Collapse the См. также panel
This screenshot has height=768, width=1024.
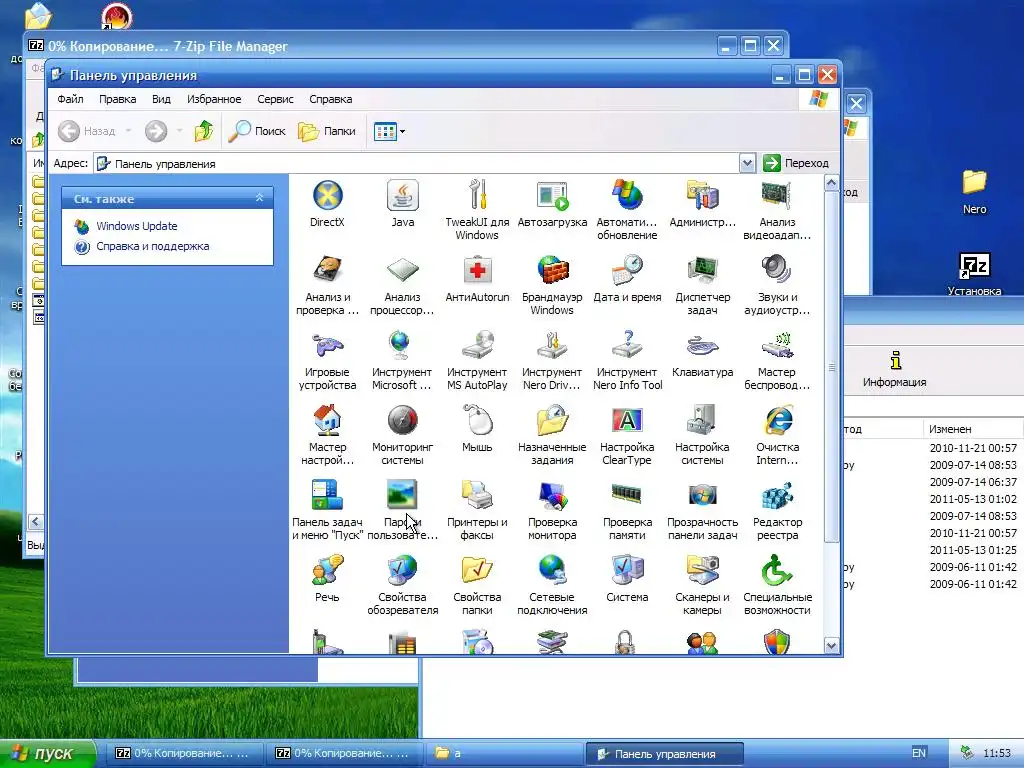click(259, 198)
